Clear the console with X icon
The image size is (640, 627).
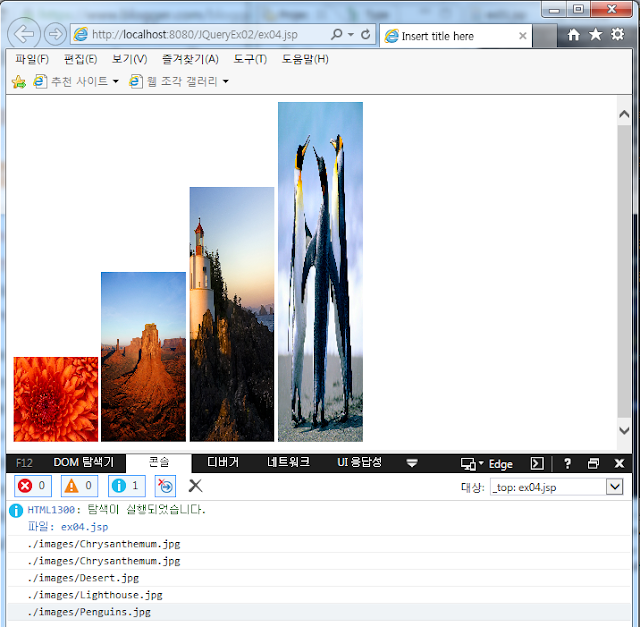[196, 486]
